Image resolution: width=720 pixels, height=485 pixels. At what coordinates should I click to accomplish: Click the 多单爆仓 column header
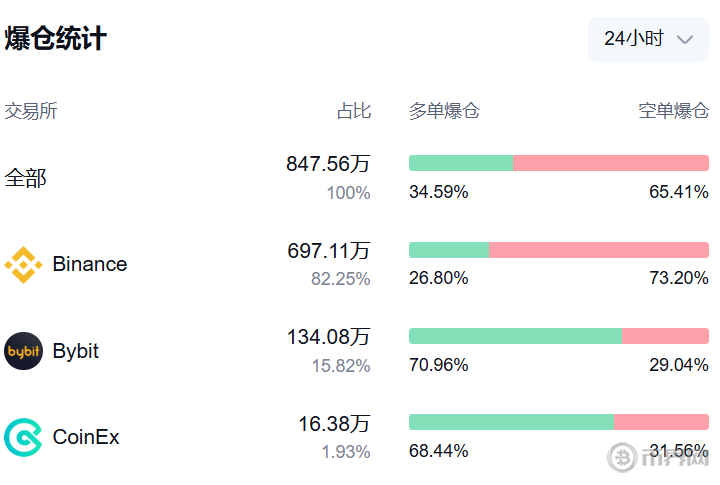tap(444, 111)
